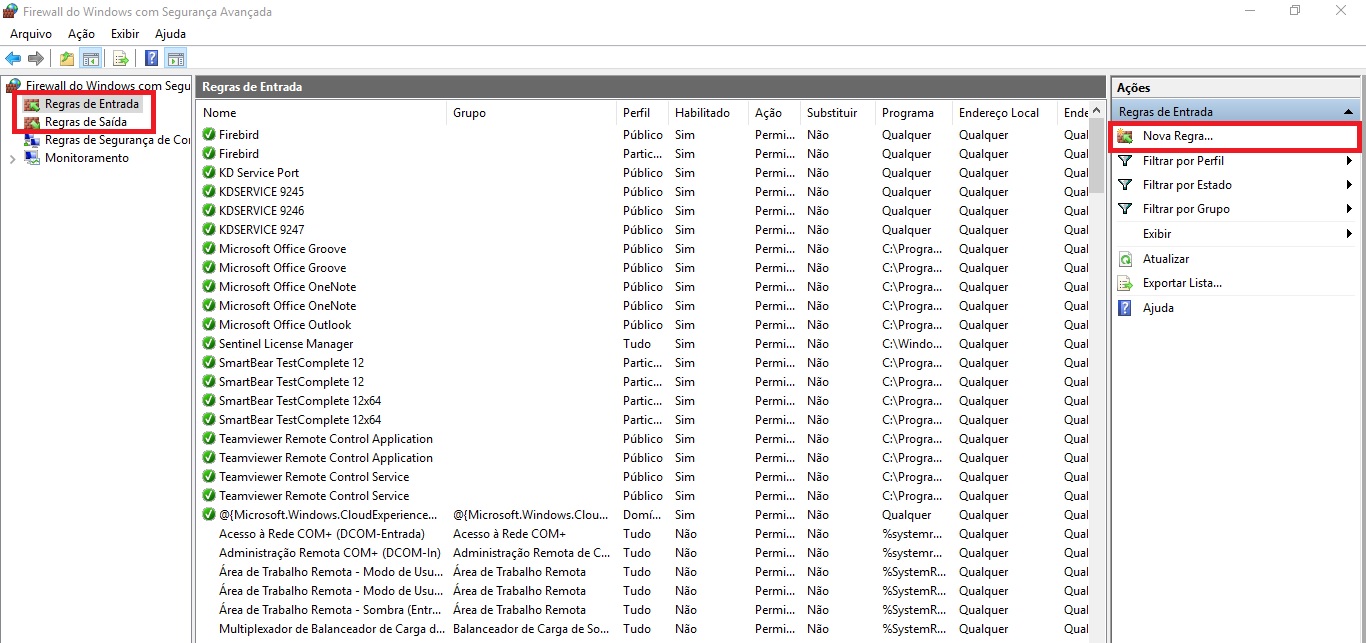The height and width of the screenshot is (643, 1366).
Task: Select Regras de Segurança de Conexão in the tree
Action: coord(117,140)
